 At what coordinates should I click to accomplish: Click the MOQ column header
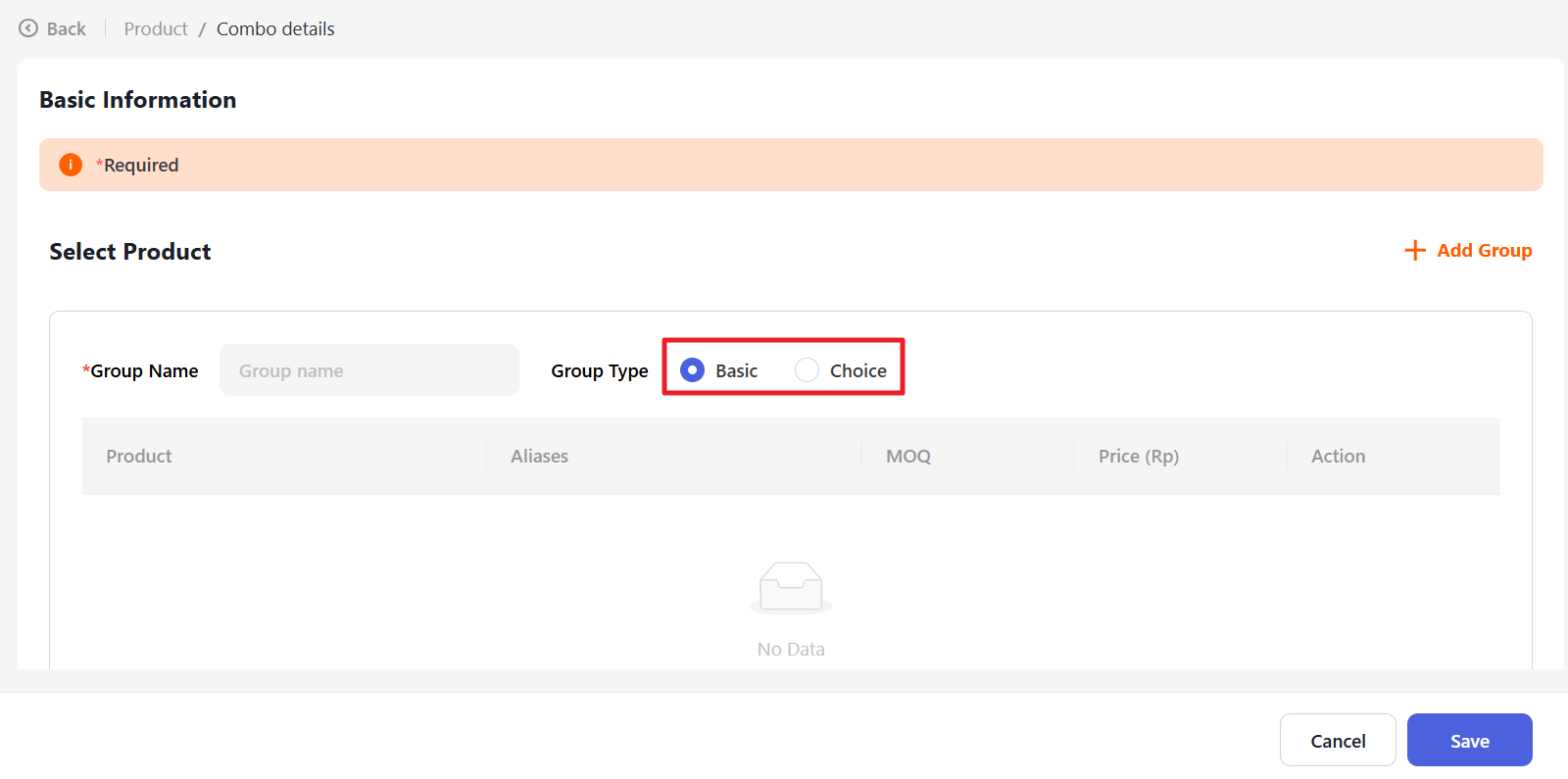908,457
